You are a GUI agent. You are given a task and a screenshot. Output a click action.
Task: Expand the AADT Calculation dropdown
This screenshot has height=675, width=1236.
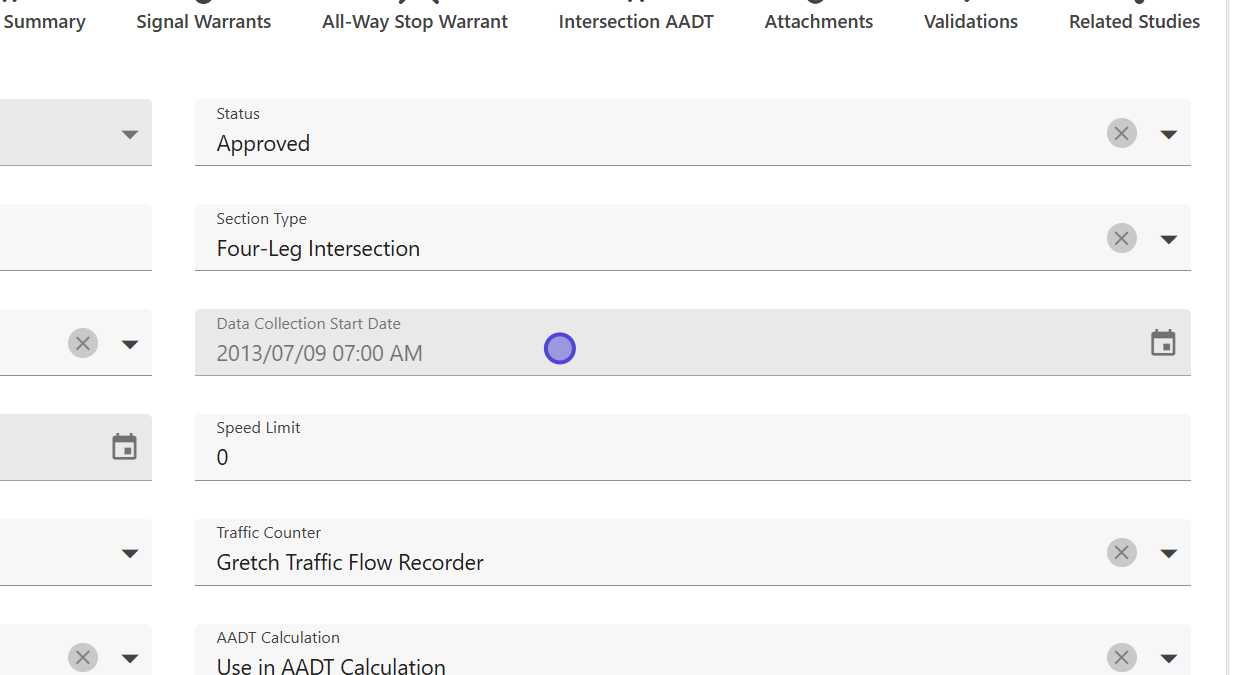[x=1168, y=658]
